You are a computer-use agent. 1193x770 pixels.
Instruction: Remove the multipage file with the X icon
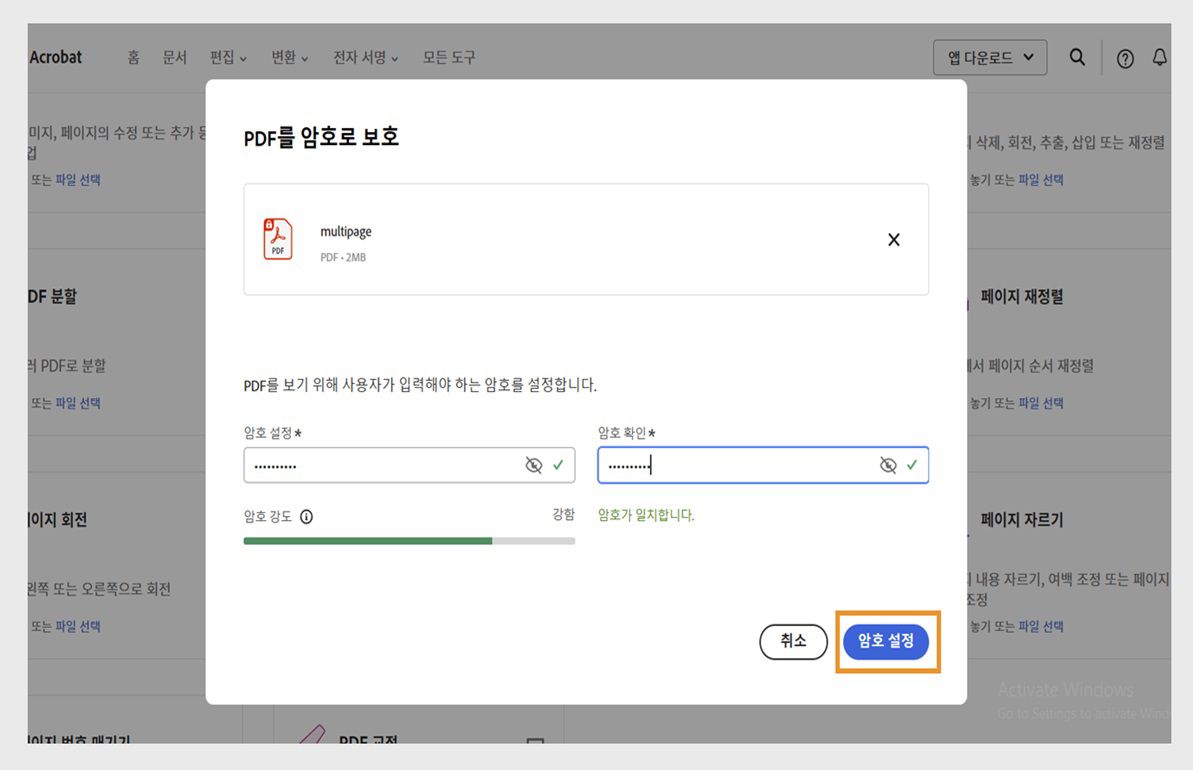coord(893,239)
